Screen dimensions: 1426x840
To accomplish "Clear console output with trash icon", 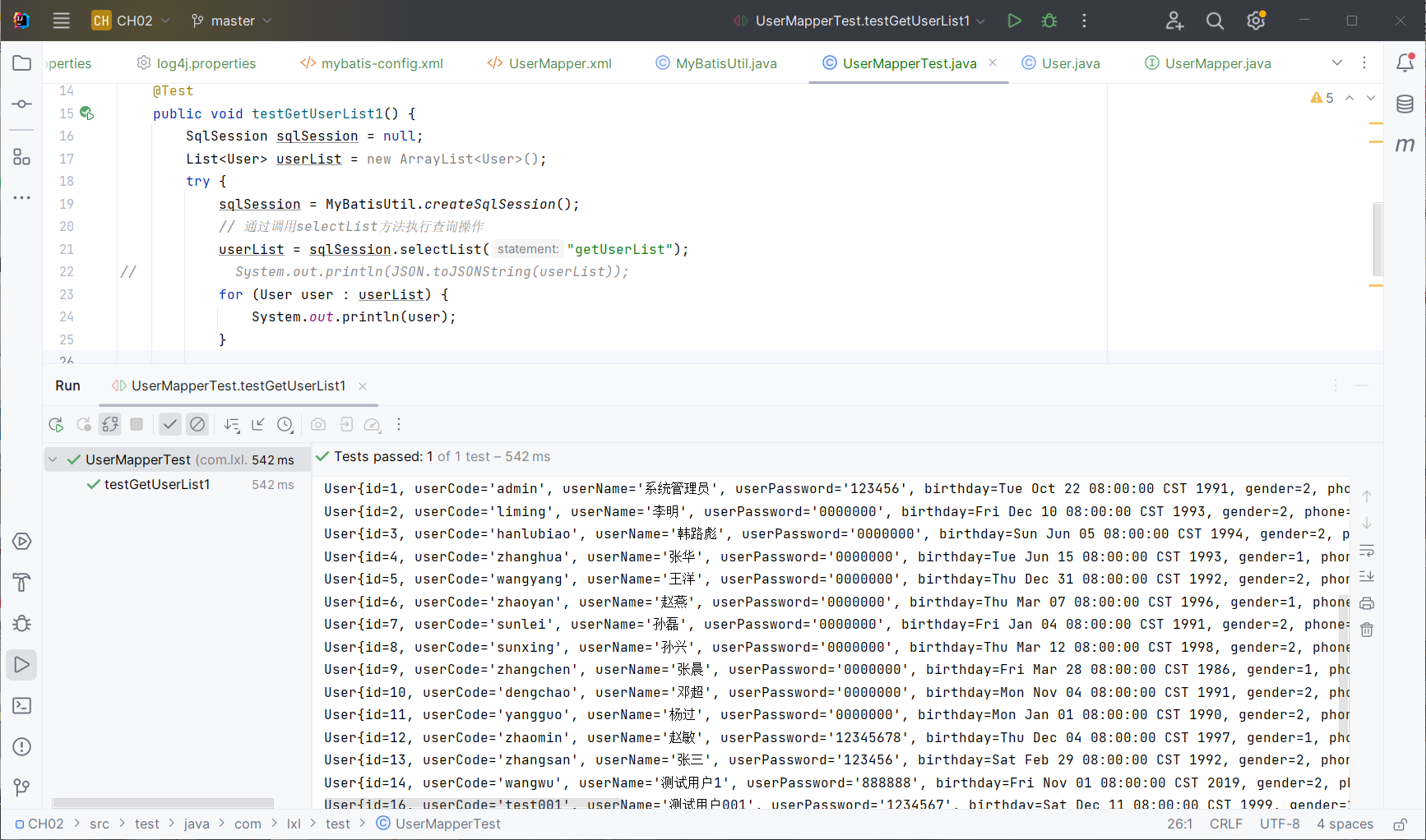I will coord(1367,630).
